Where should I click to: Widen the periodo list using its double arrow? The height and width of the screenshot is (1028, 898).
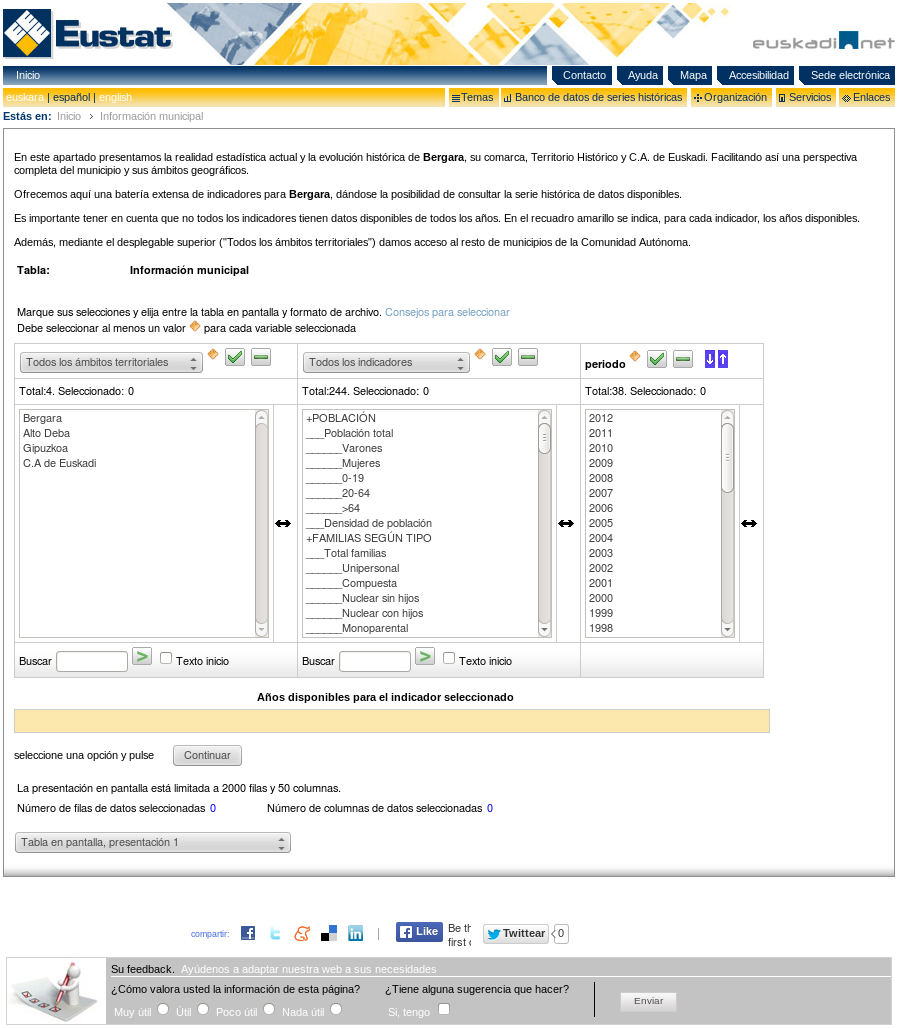point(749,523)
